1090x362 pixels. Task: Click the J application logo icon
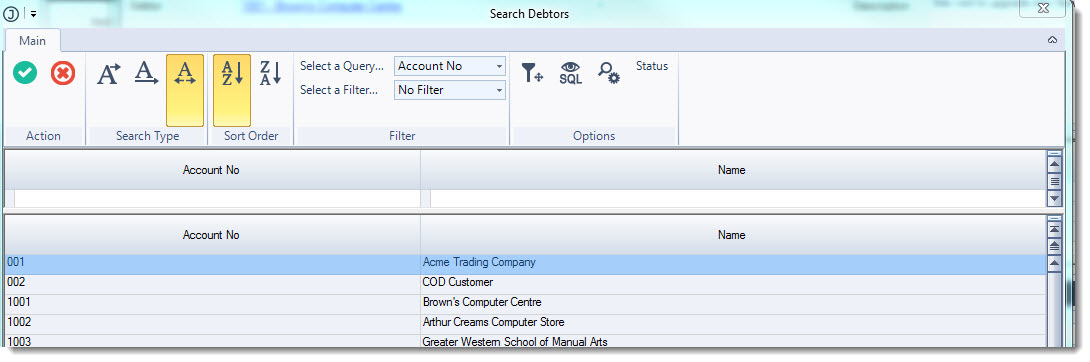11,14
